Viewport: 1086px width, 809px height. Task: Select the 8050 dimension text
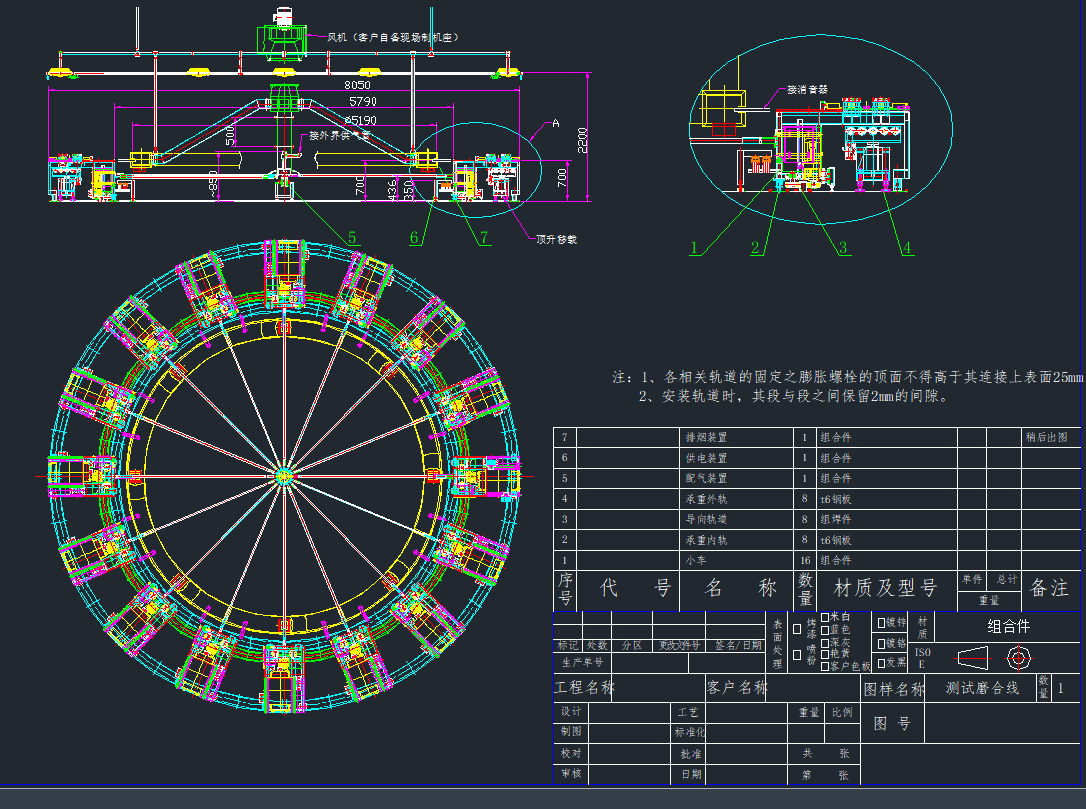[357, 85]
